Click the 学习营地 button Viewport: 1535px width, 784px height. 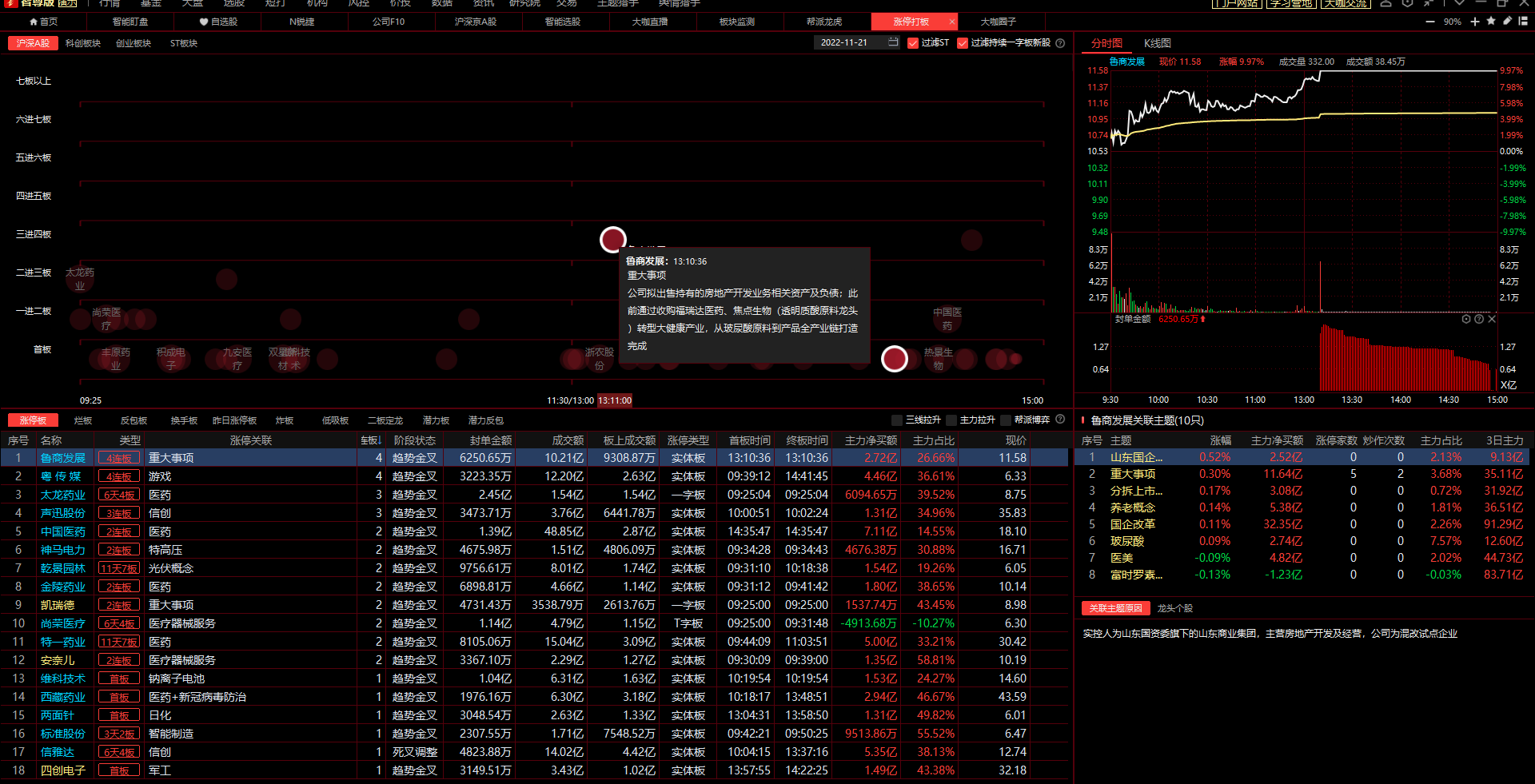point(1291,3)
